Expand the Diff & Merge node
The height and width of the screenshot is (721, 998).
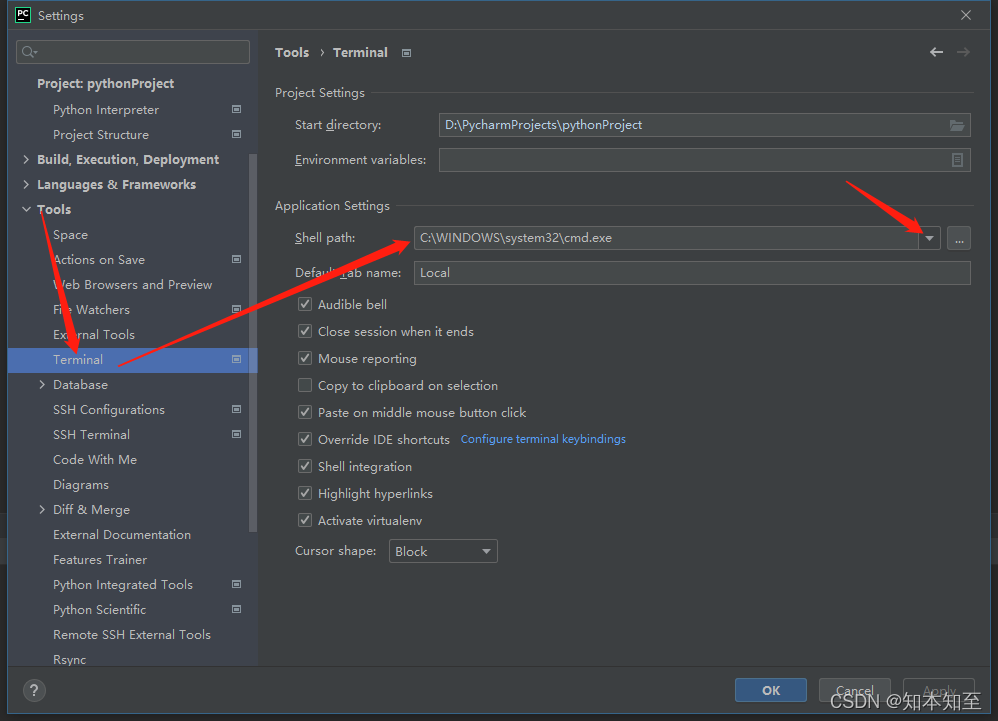(42, 509)
